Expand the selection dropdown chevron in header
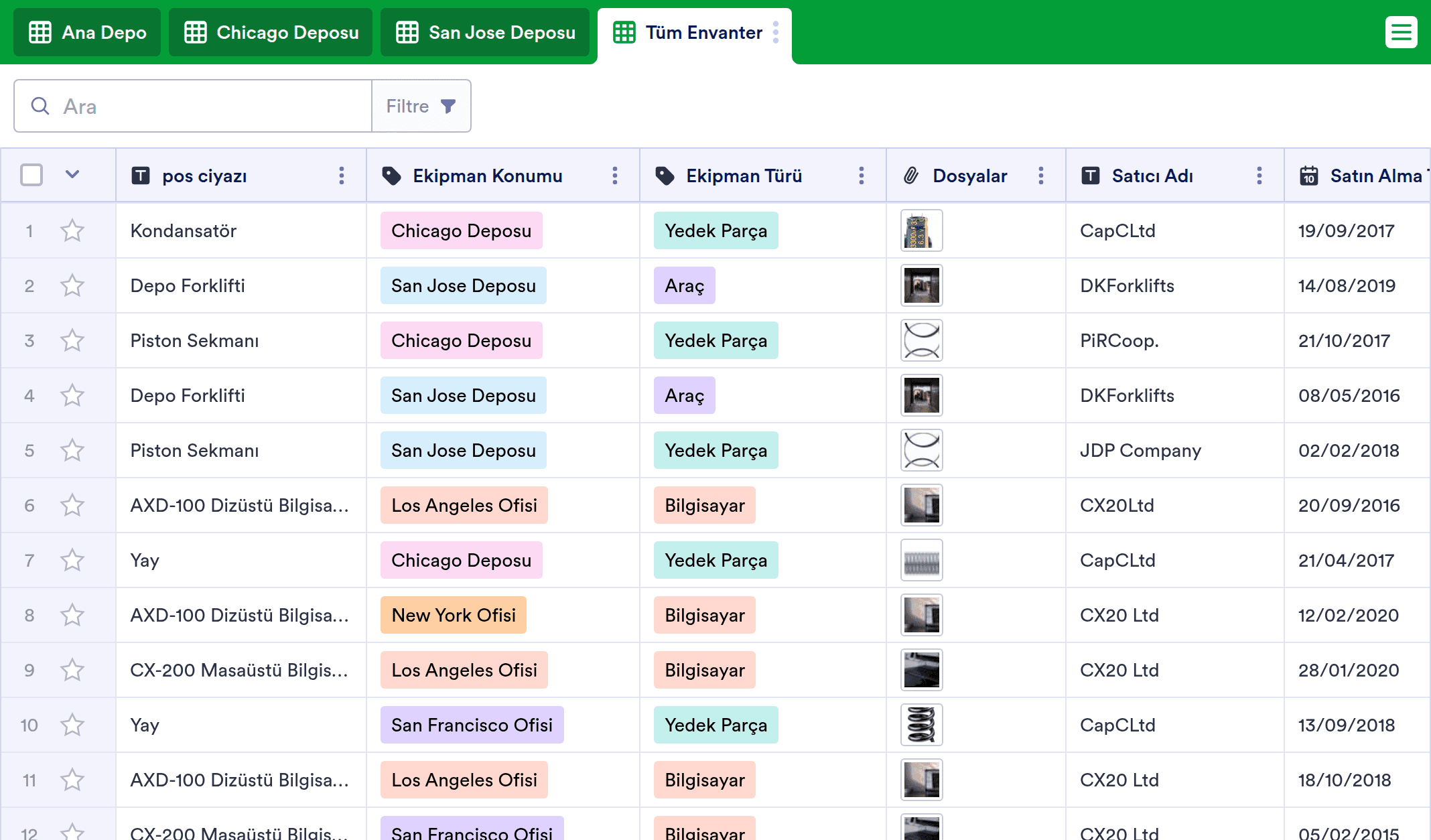This screenshot has width=1431, height=840. coord(72,175)
